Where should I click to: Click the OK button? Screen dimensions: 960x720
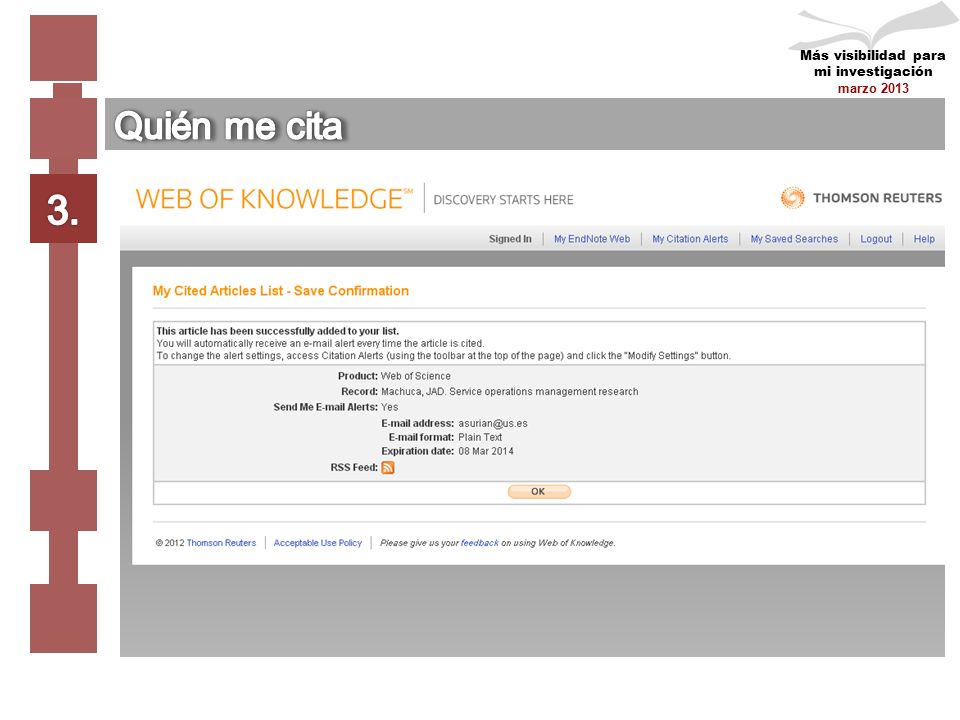(539, 492)
